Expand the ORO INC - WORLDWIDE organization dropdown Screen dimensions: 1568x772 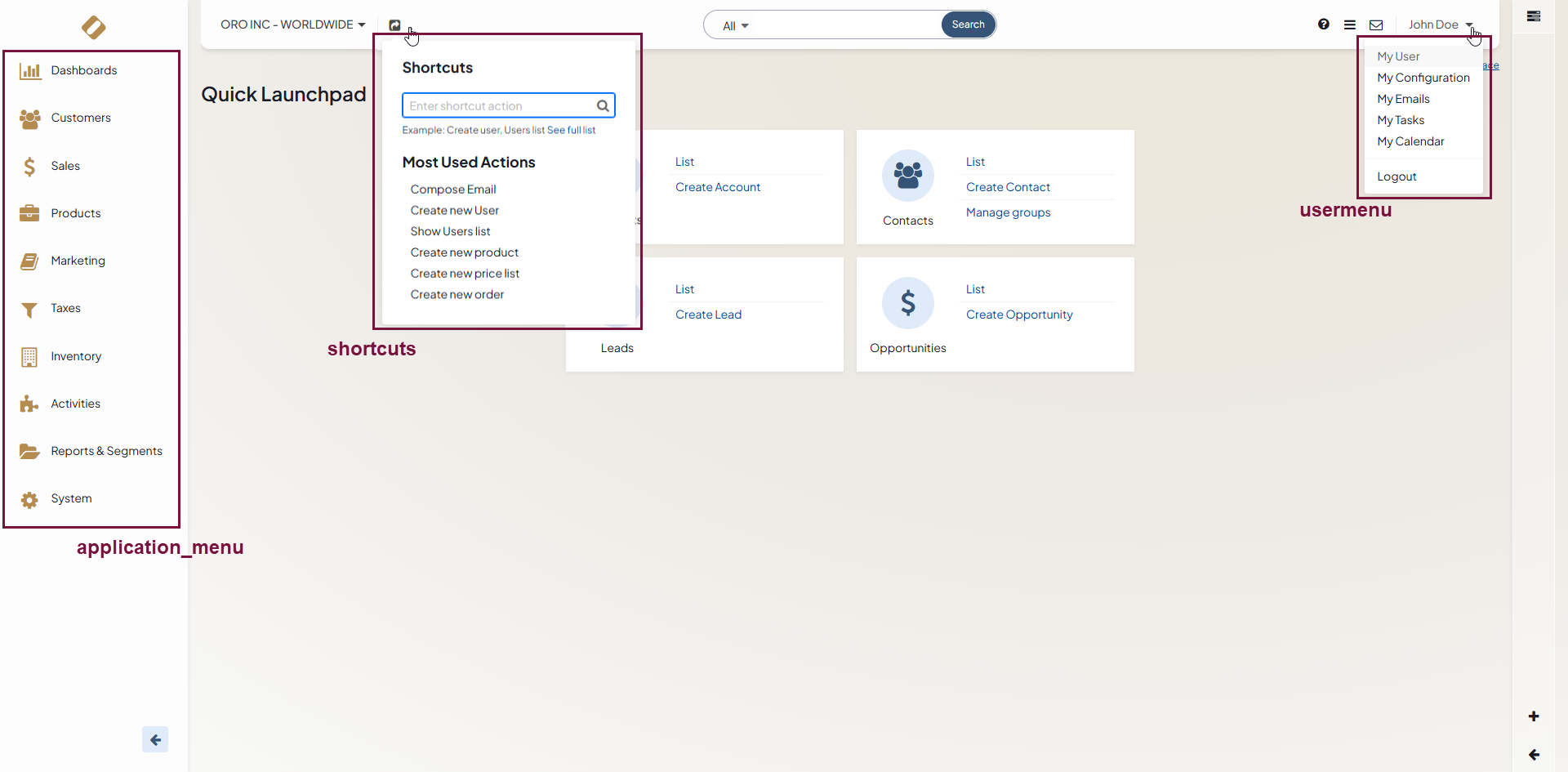292,25
